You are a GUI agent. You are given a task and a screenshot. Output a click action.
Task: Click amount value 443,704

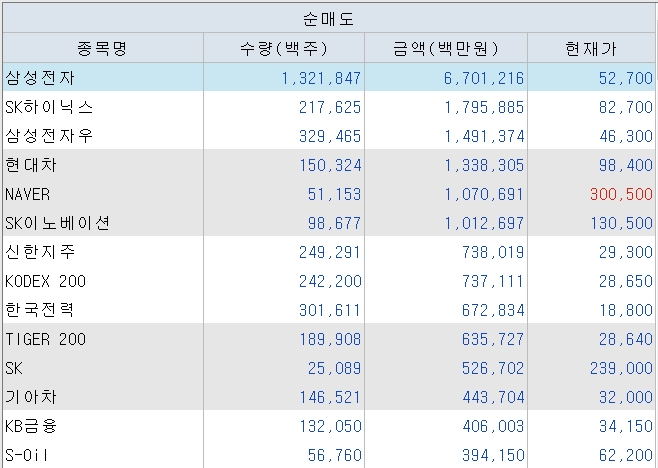(x=493, y=397)
